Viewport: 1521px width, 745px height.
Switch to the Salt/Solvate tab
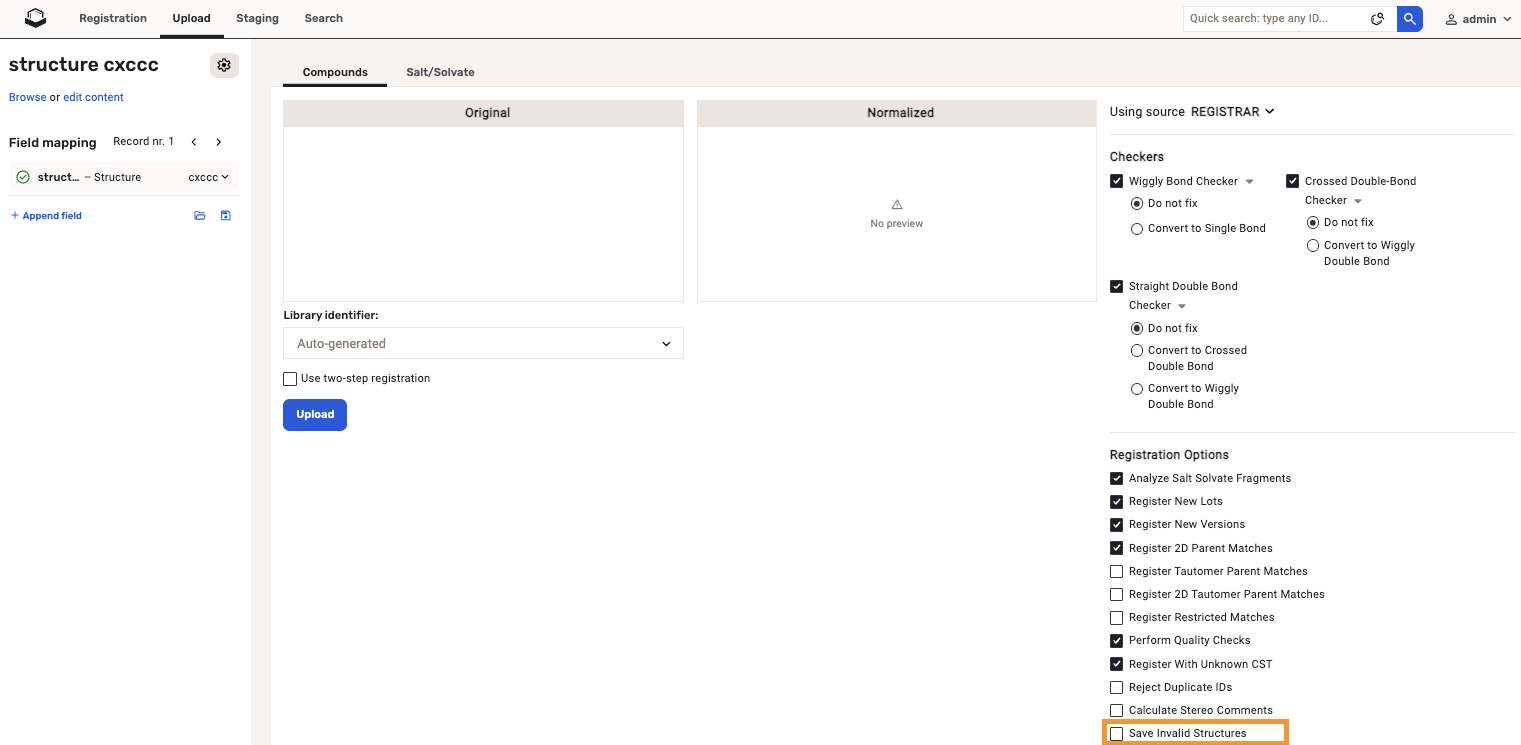[x=440, y=72]
